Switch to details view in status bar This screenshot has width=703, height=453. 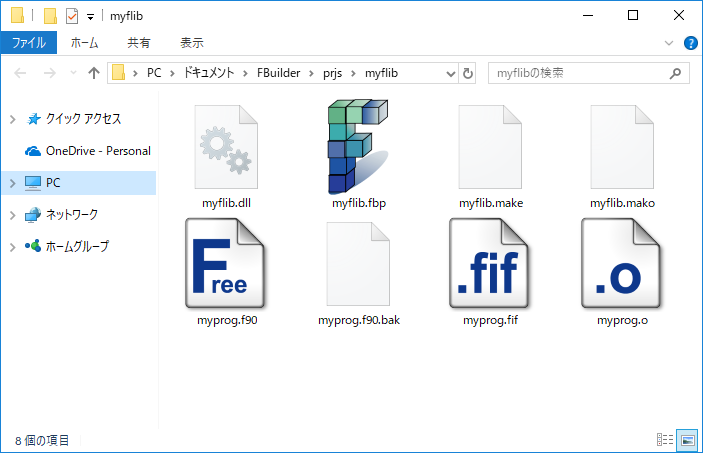(665, 440)
